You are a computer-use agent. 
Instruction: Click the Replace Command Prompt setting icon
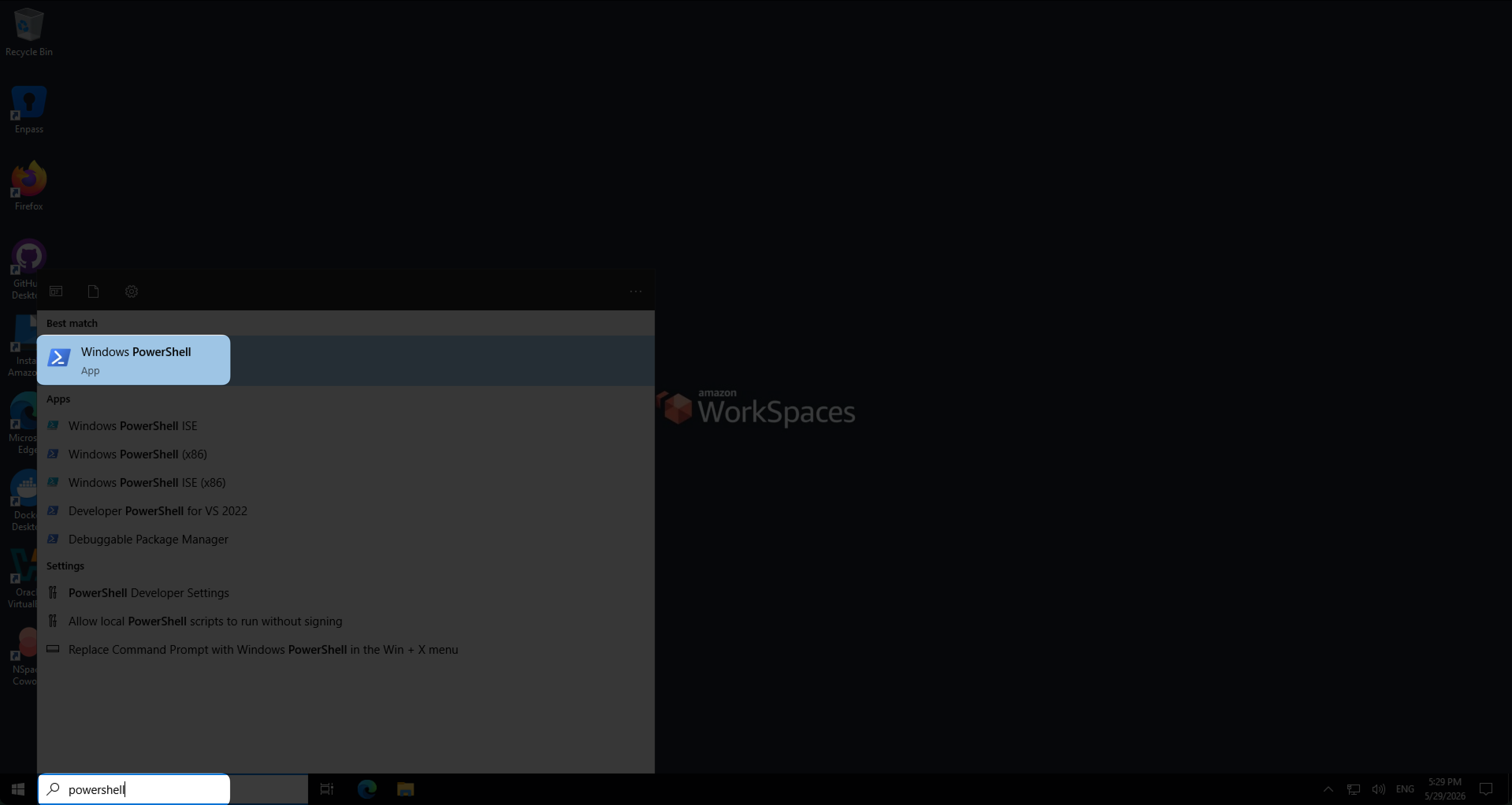(x=53, y=649)
